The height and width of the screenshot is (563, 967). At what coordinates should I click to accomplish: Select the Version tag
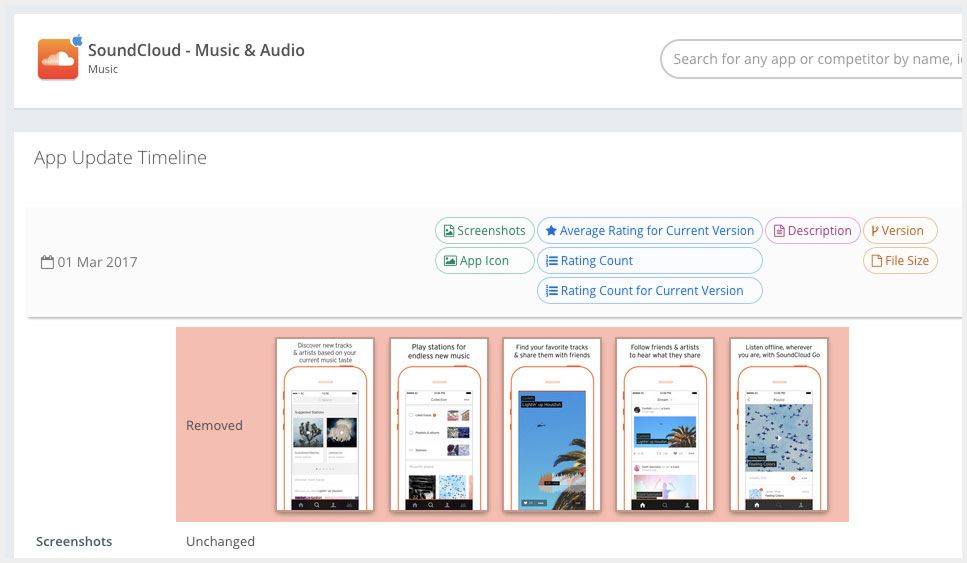click(x=899, y=231)
